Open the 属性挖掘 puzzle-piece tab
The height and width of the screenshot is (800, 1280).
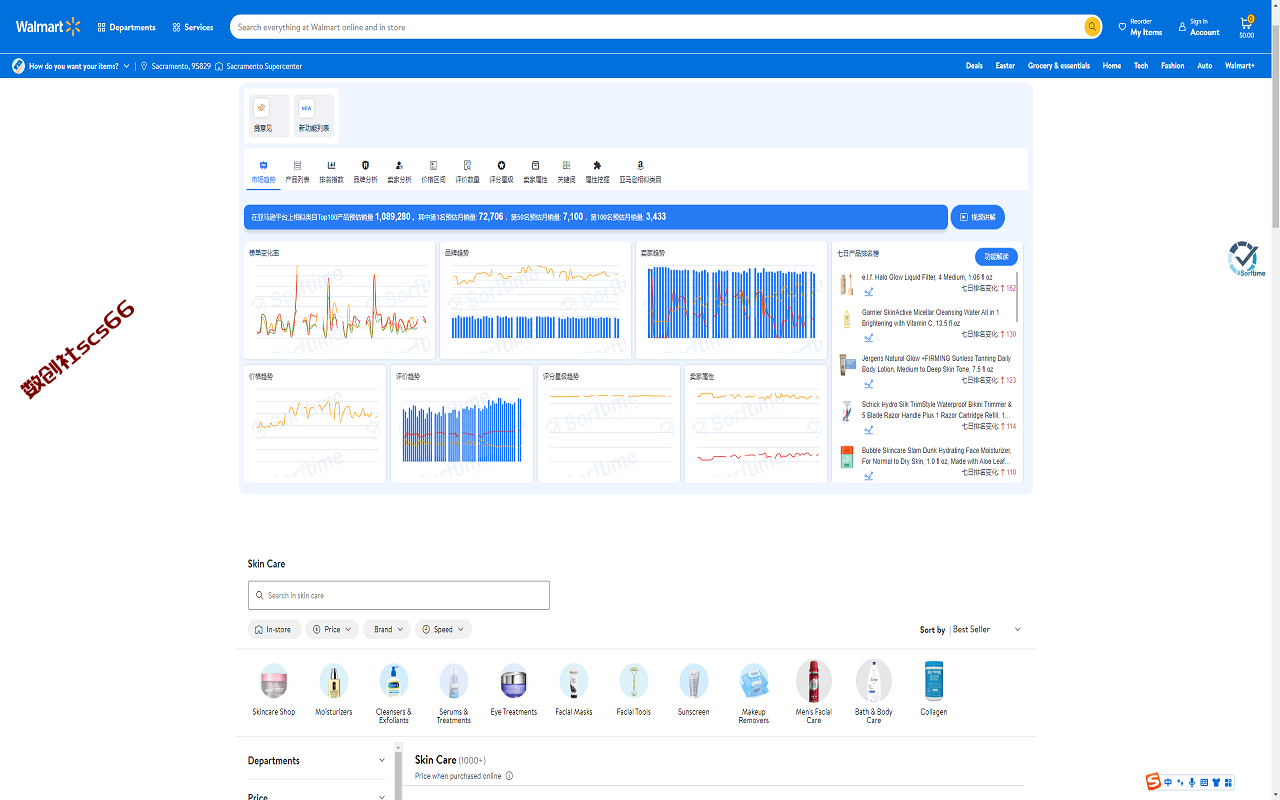pos(597,172)
